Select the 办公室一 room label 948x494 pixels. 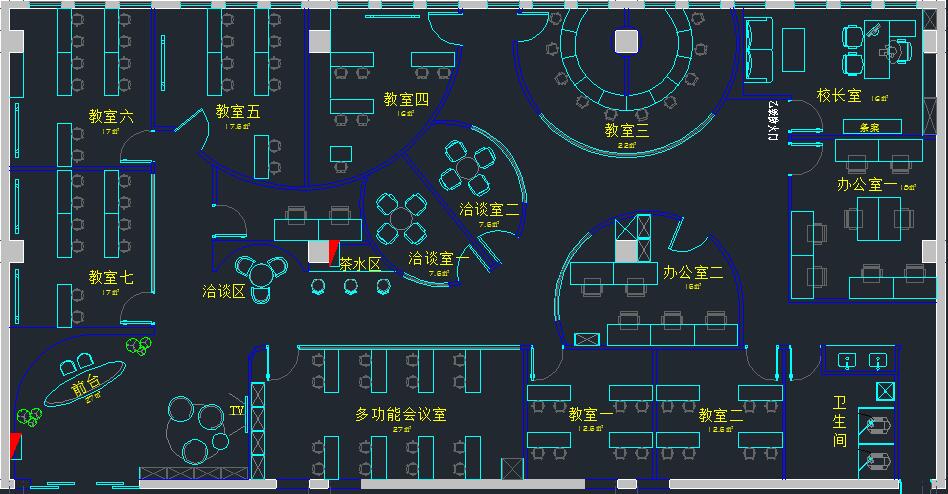coord(867,185)
